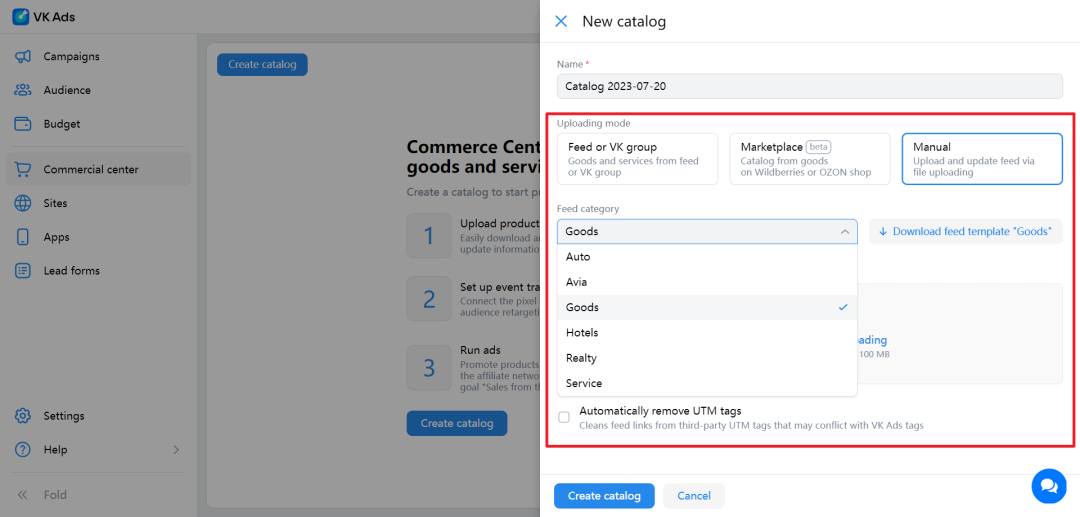The height and width of the screenshot is (517, 1080).
Task: Open Lead forms section
Action: point(98,271)
